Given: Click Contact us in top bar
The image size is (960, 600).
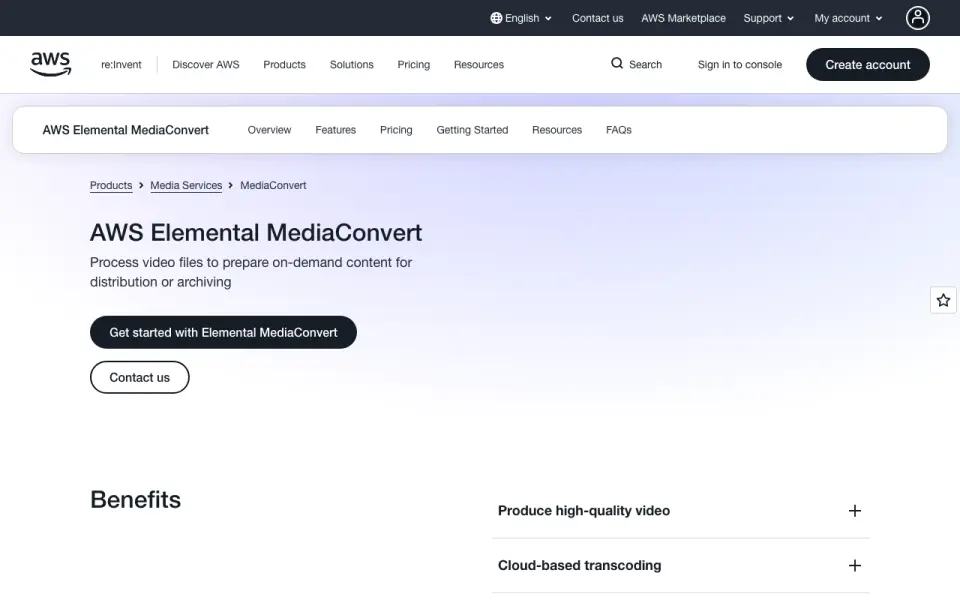Looking at the screenshot, I should pyautogui.click(x=598, y=18).
